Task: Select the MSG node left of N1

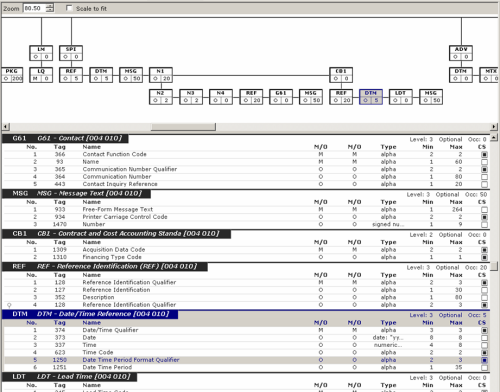Action: pos(131,75)
